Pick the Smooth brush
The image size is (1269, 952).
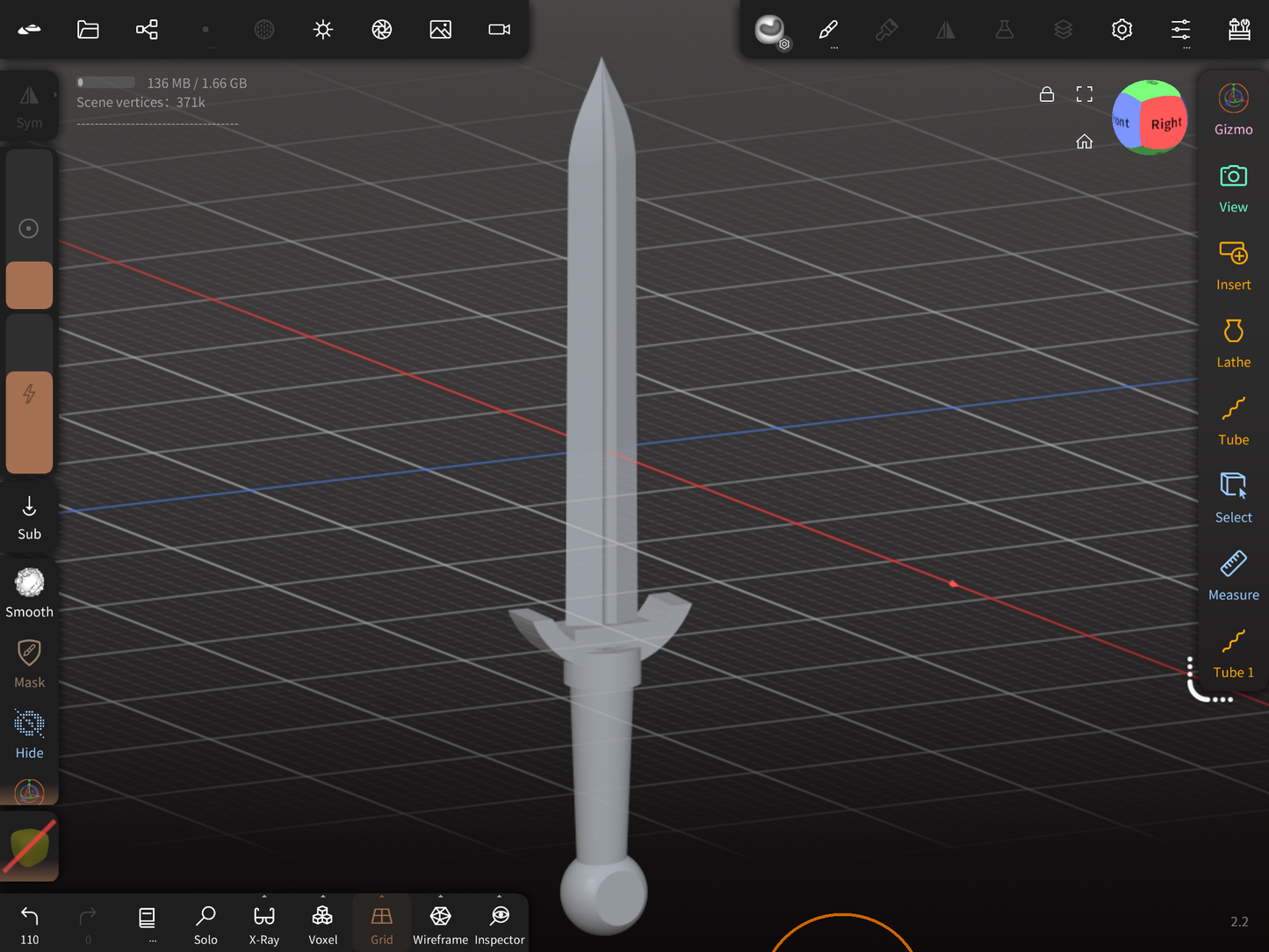pos(29,592)
